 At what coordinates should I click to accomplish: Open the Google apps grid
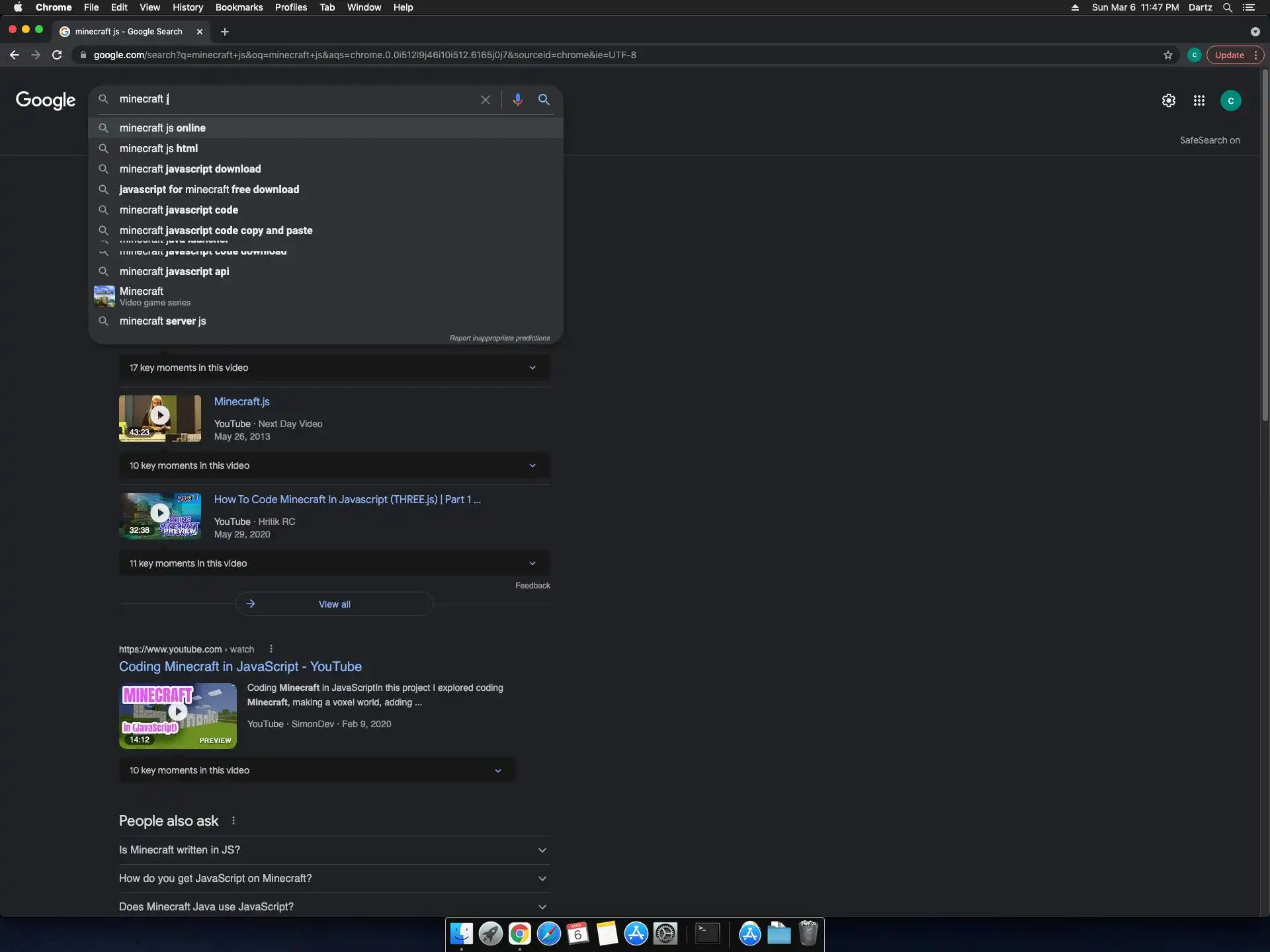1199,100
